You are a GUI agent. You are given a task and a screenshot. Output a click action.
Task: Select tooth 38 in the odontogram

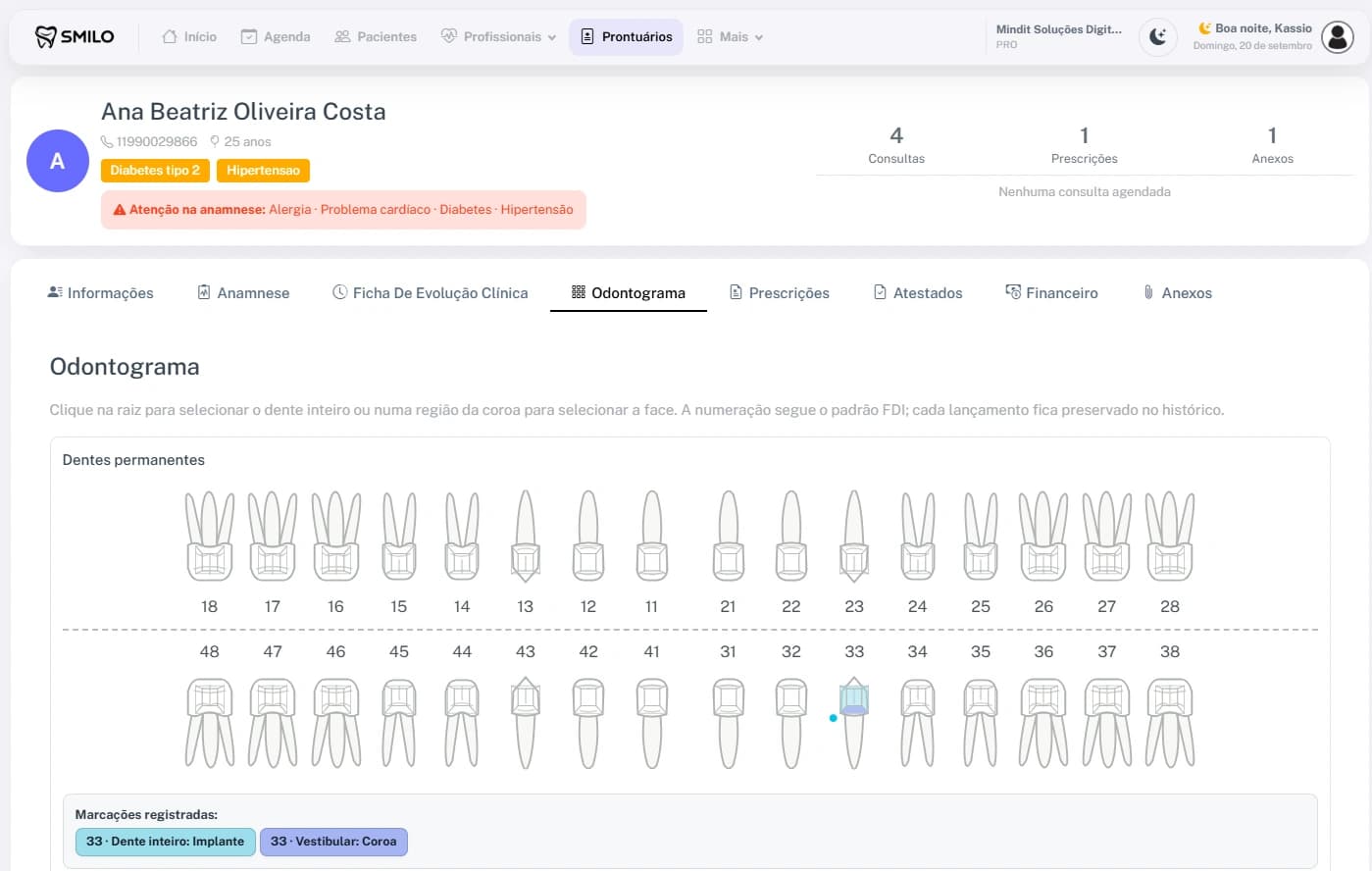tap(1170, 723)
